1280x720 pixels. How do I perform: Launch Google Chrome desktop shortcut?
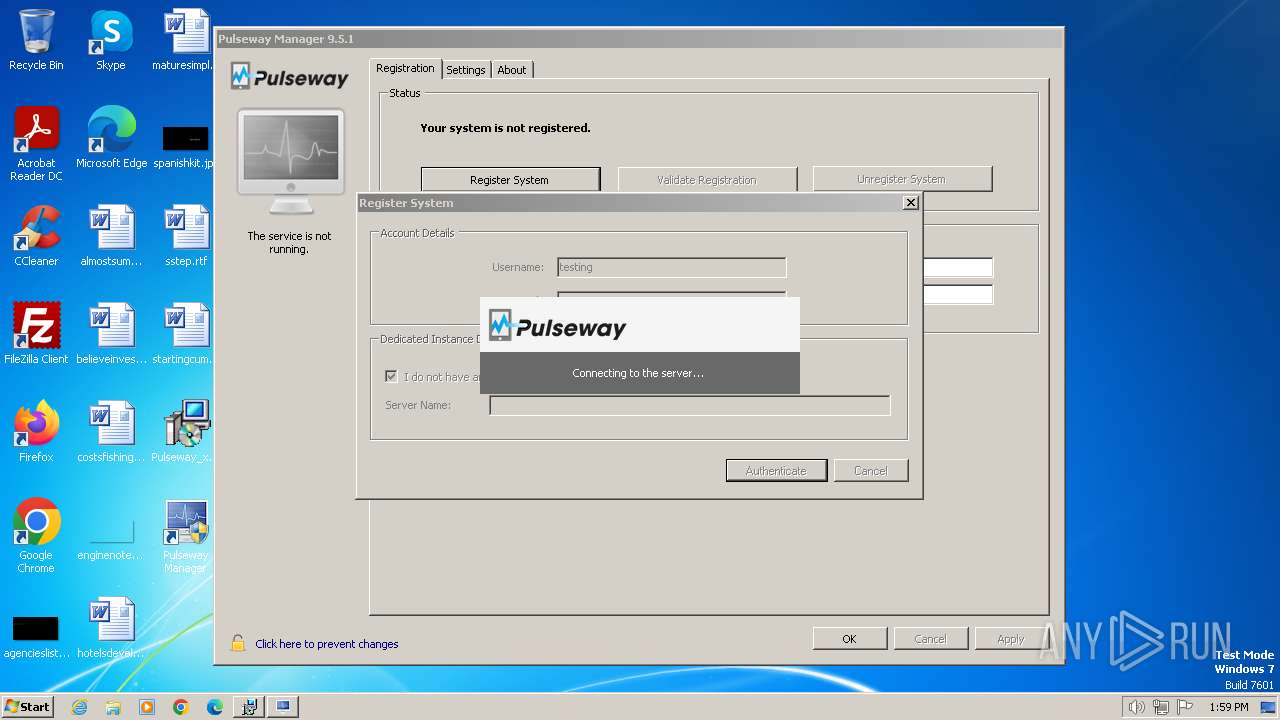point(36,536)
